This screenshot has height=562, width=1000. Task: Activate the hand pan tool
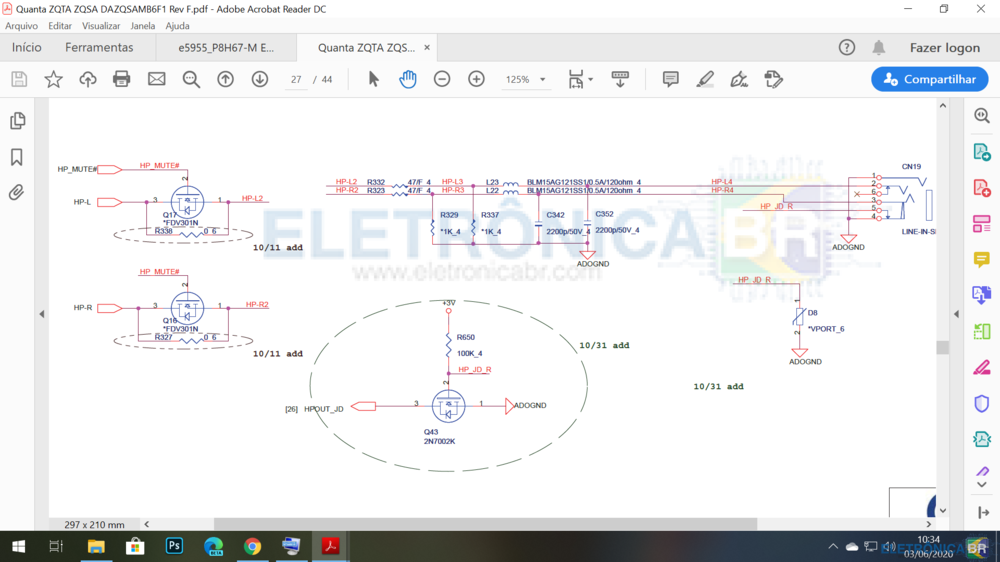coord(408,79)
